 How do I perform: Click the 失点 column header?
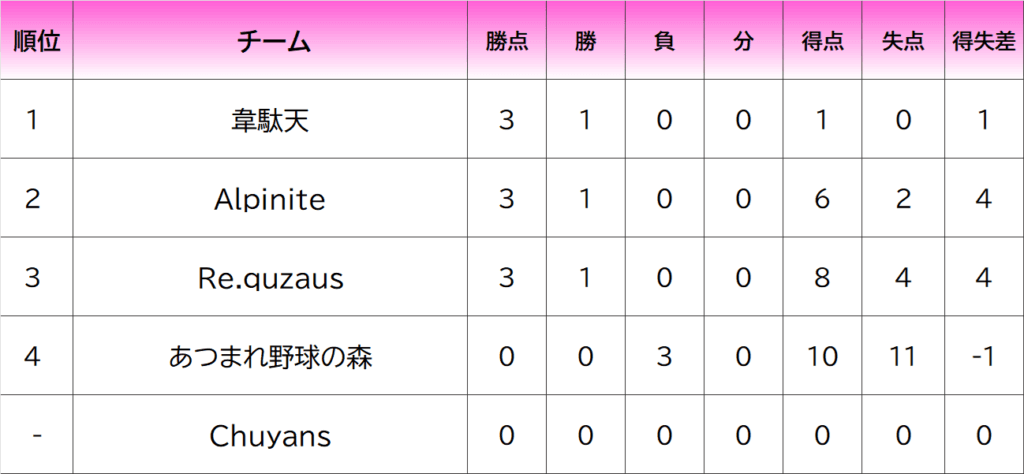coord(902,41)
